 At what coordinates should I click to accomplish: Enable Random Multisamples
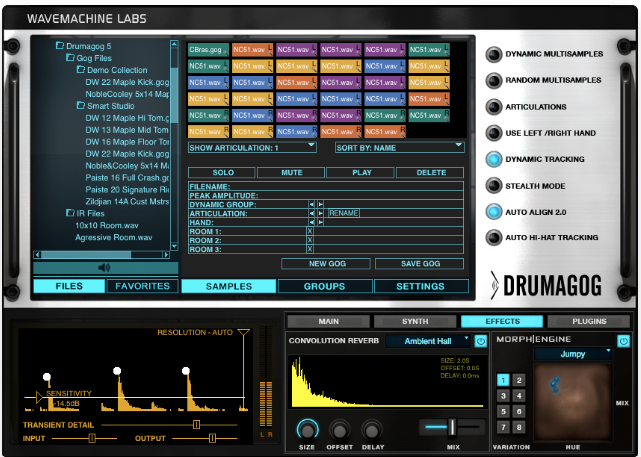pyautogui.click(x=494, y=81)
